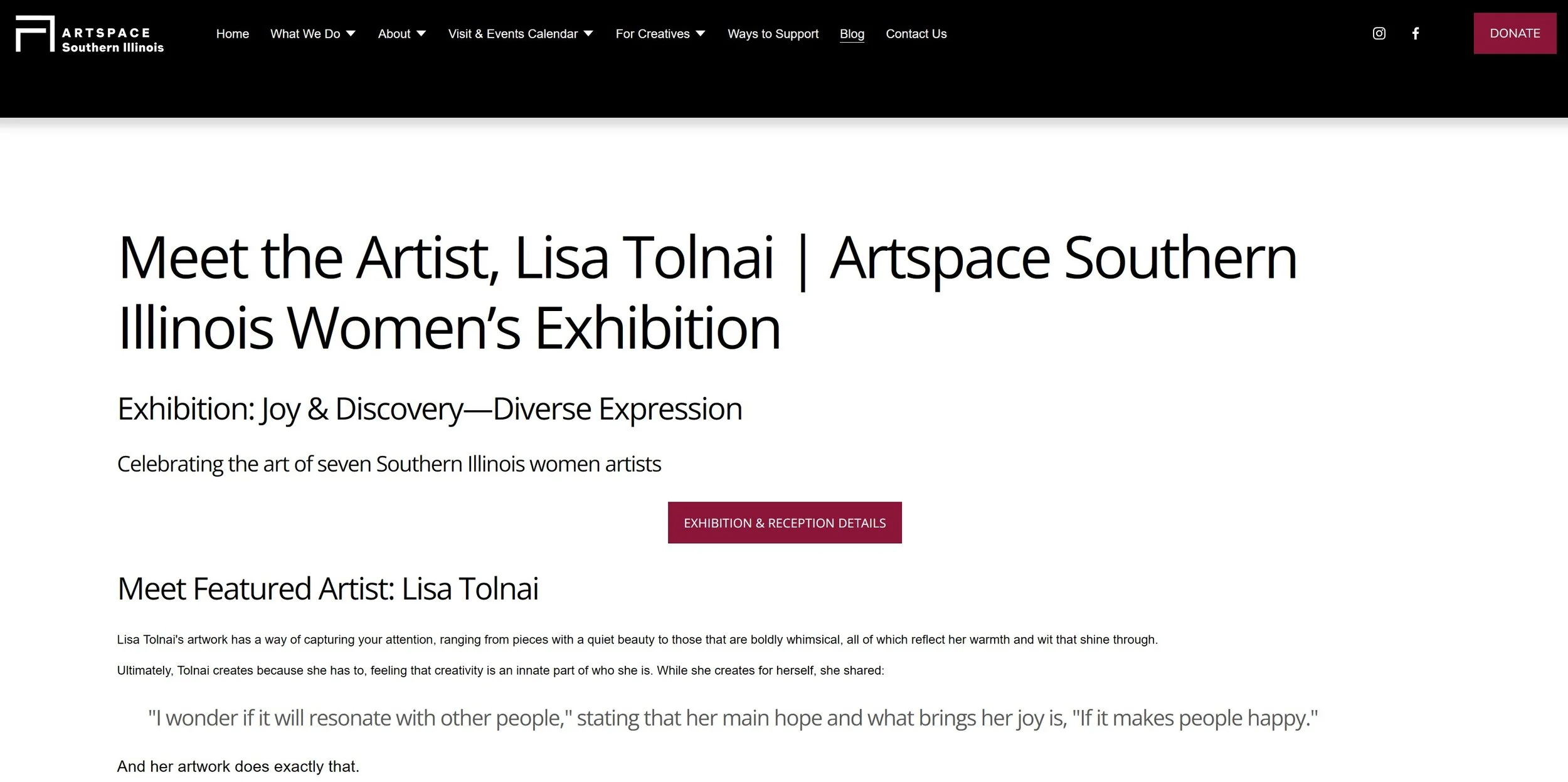Select the For Creatives menu label
The width and height of the screenshot is (1568, 782).
652,34
